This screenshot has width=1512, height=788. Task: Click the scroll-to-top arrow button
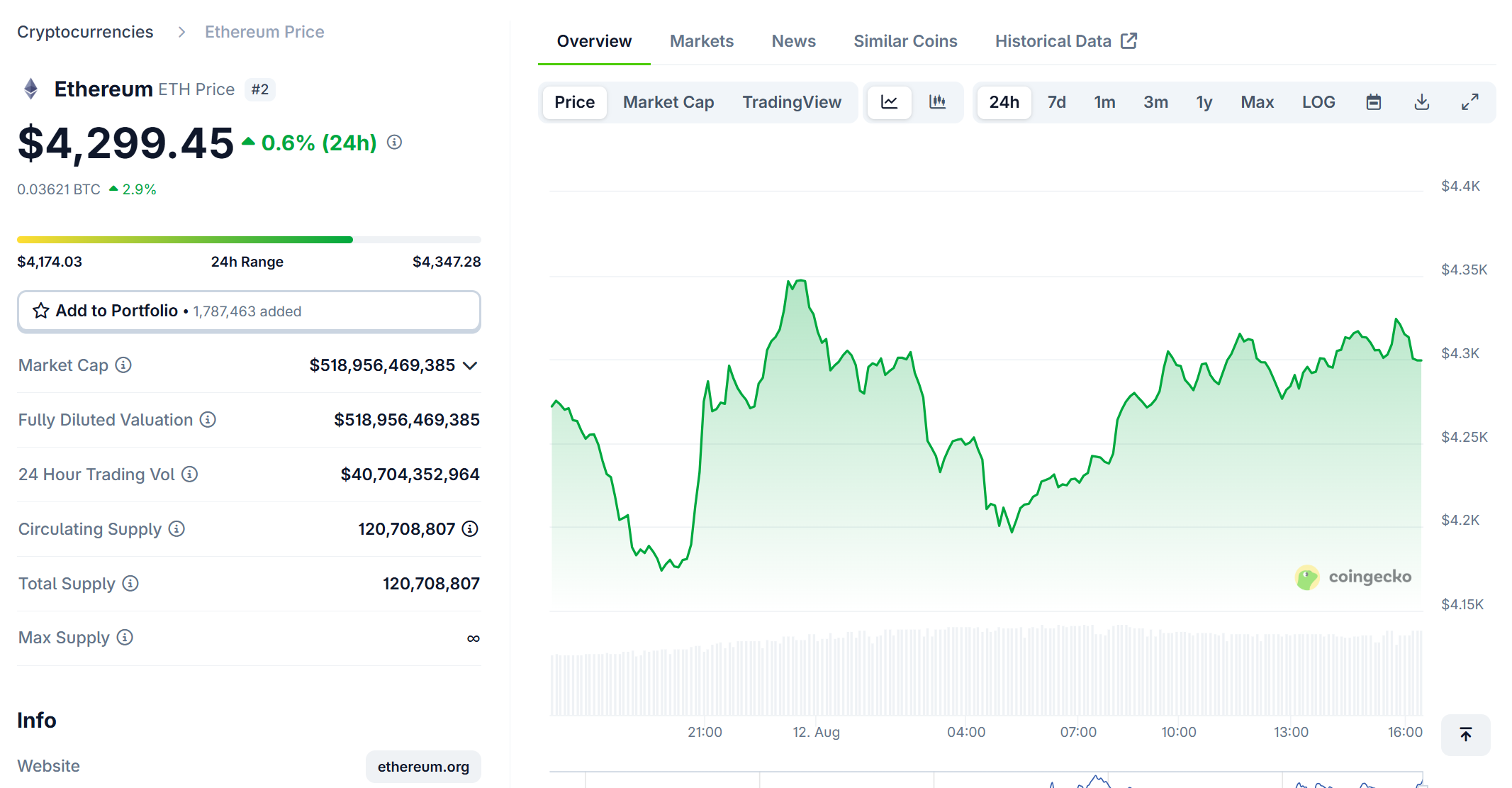coord(1465,734)
